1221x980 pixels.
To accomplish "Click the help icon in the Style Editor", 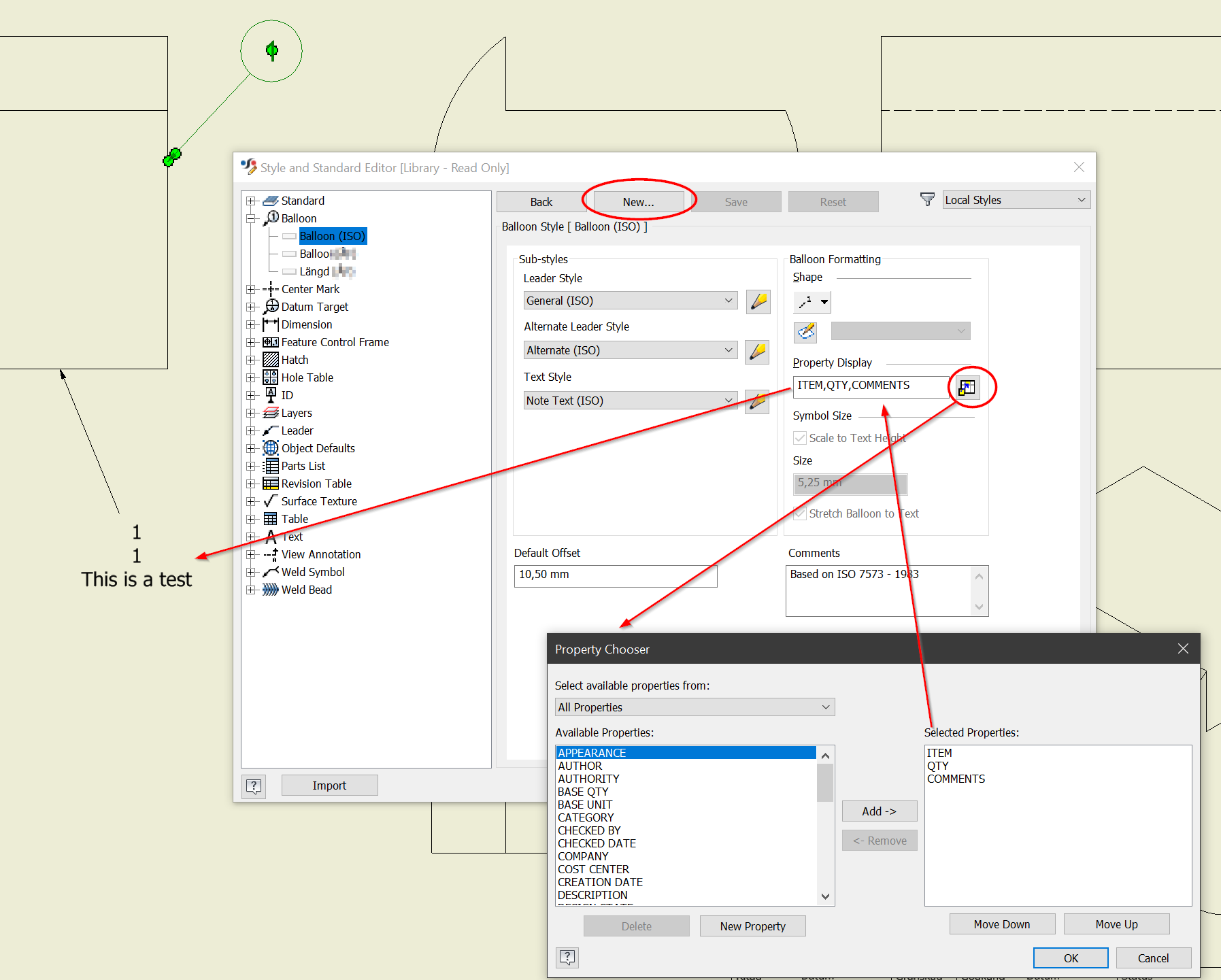I will (x=253, y=785).
